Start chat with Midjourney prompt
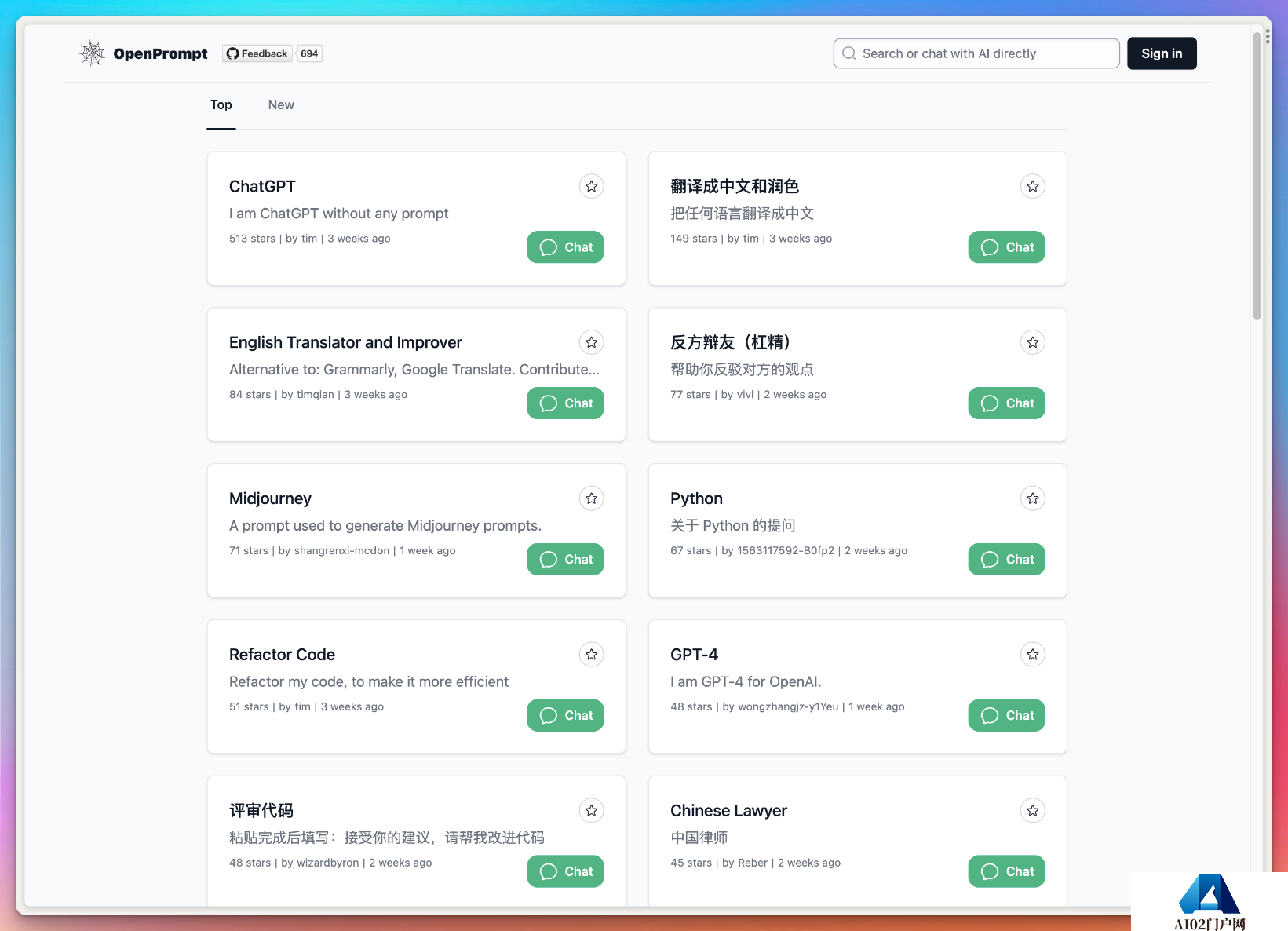 pyautogui.click(x=565, y=560)
